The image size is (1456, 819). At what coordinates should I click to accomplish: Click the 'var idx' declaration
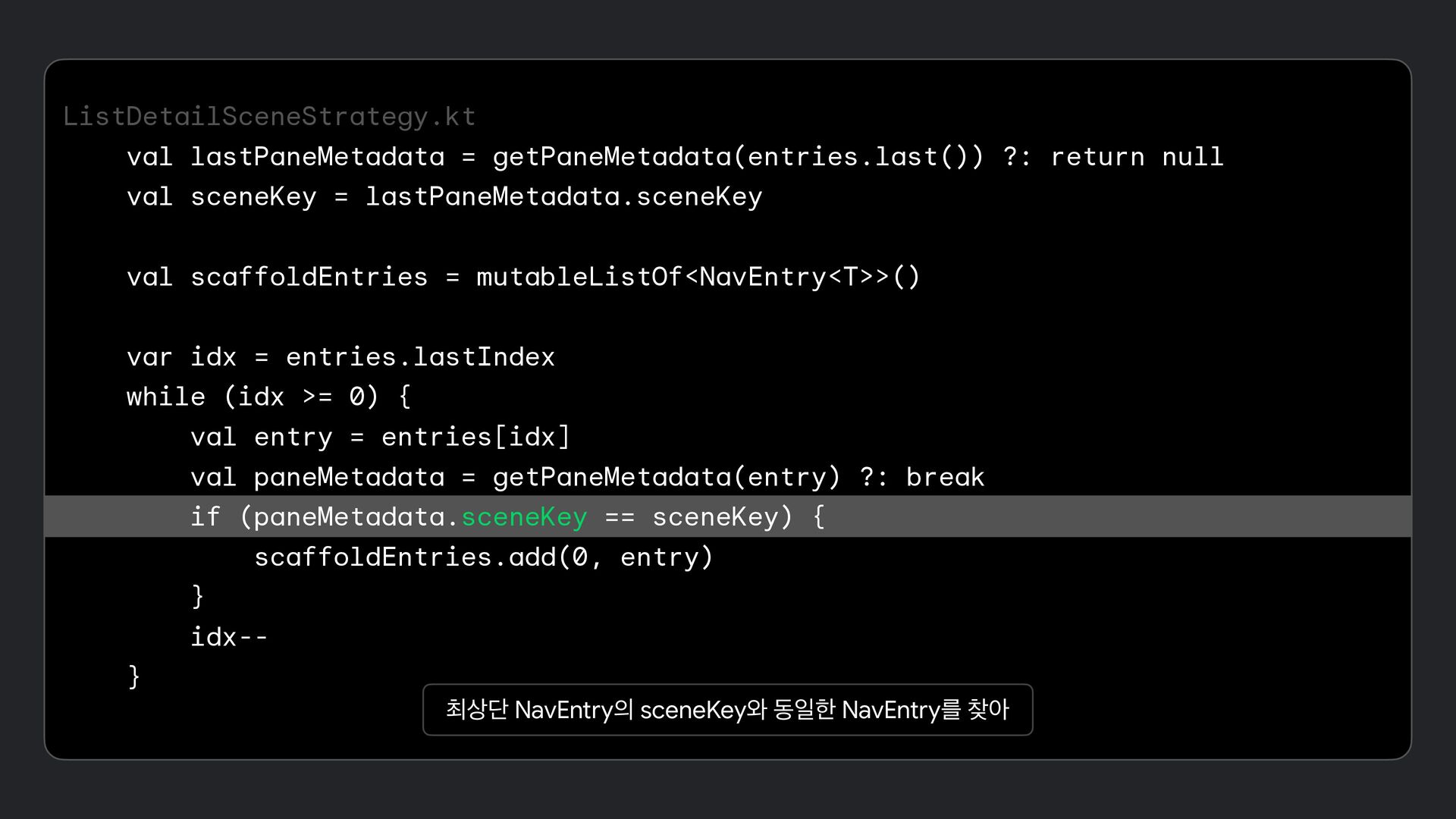181,357
